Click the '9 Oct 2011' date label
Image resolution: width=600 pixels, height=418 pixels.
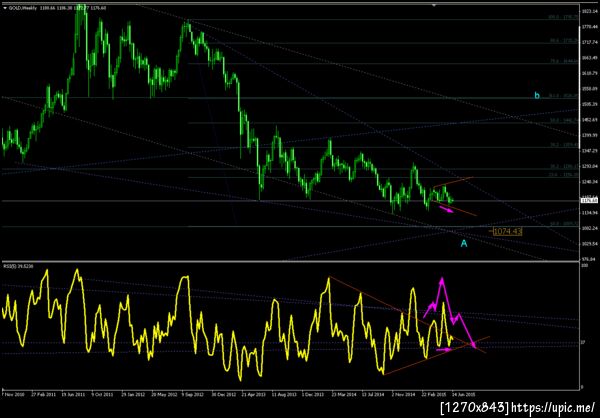coord(103,394)
